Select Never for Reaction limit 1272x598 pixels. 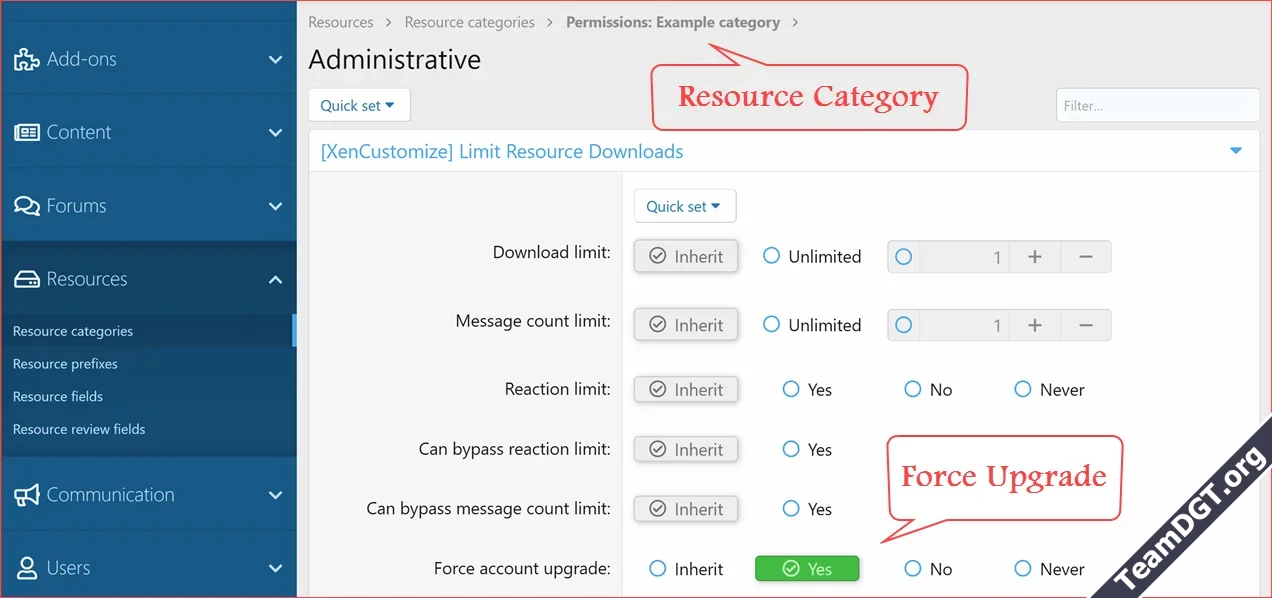[x=1049, y=390]
